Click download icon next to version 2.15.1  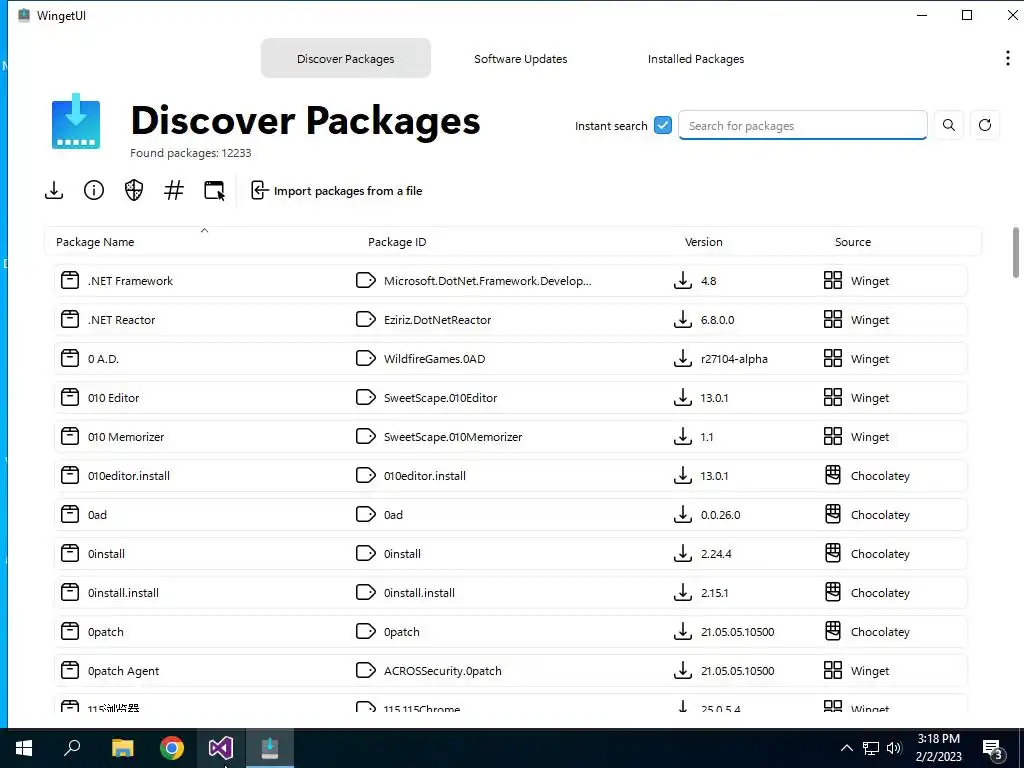(682, 592)
